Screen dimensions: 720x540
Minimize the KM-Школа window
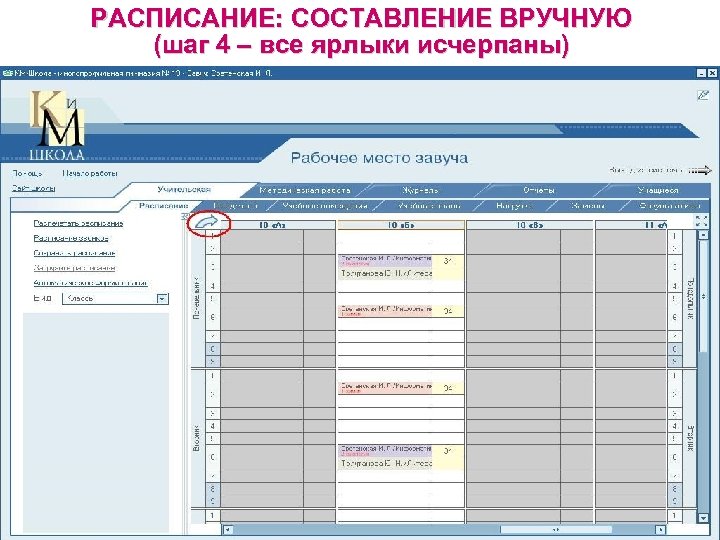701,73
